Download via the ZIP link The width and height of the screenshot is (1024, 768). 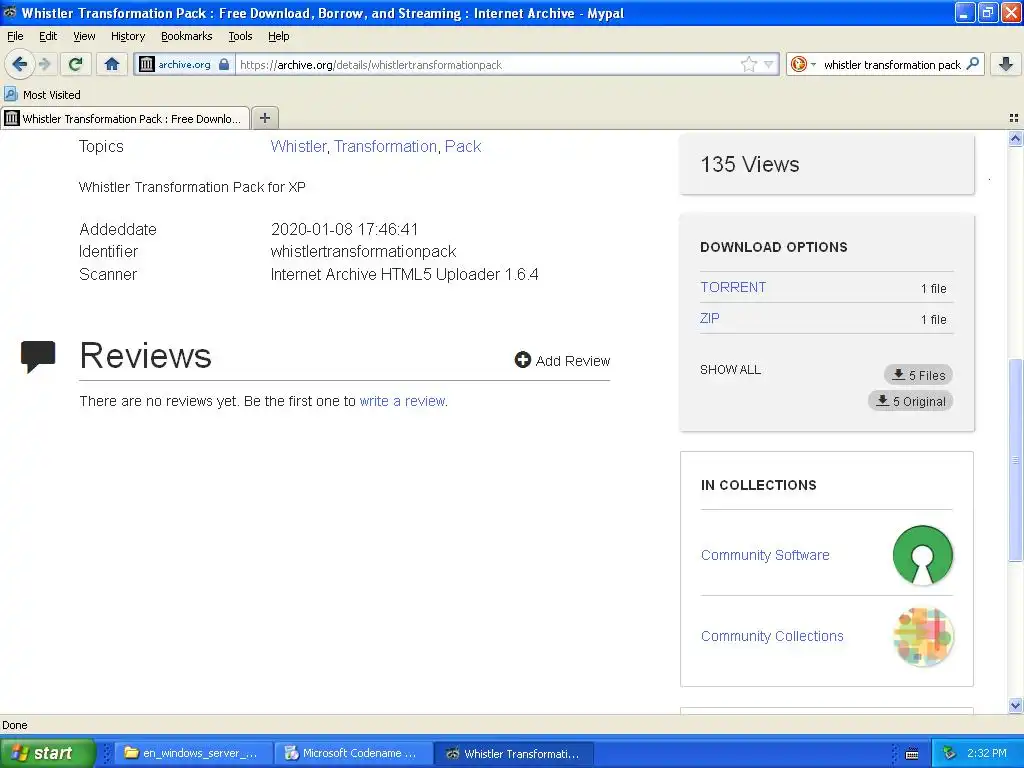tap(710, 318)
